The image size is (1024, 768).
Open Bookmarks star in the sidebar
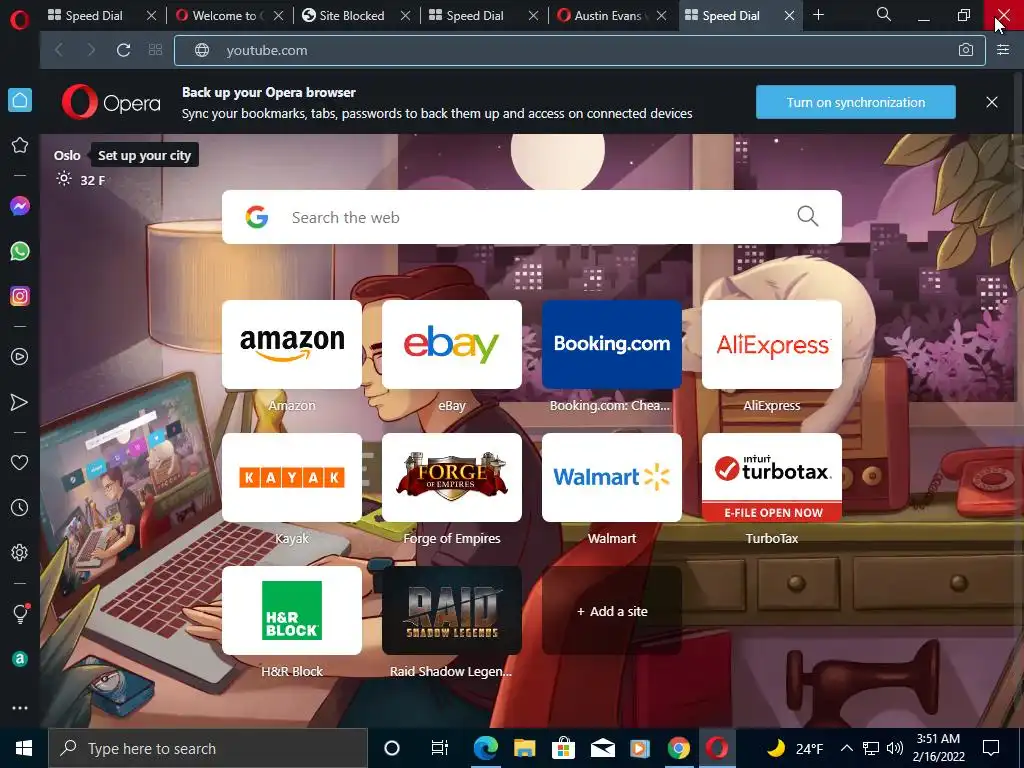pos(20,145)
